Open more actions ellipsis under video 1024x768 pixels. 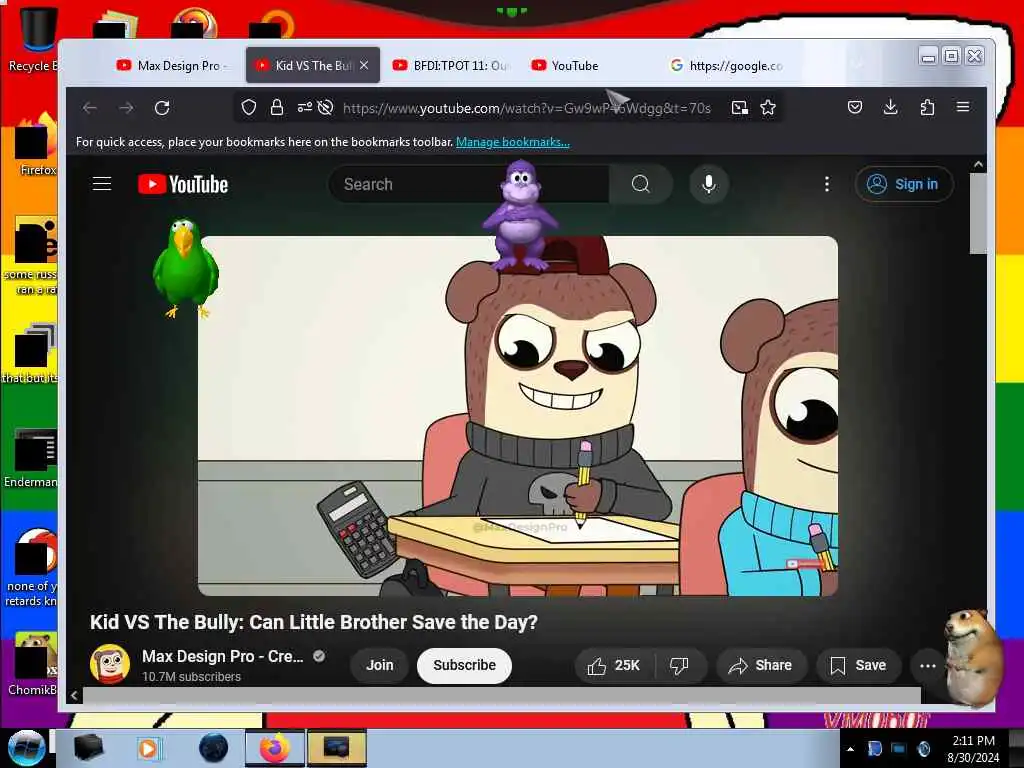[x=927, y=665]
